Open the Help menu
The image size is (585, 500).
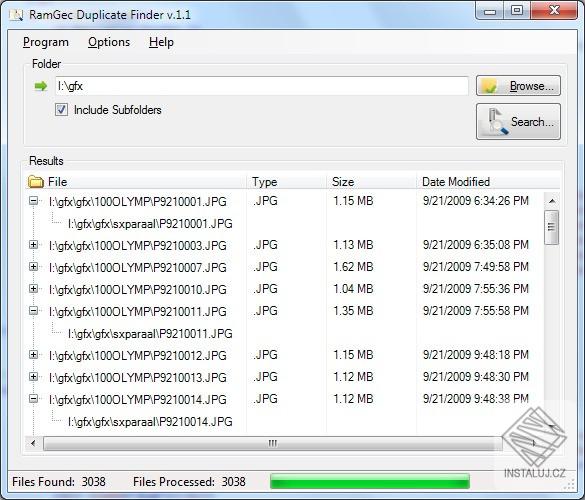(x=161, y=42)
